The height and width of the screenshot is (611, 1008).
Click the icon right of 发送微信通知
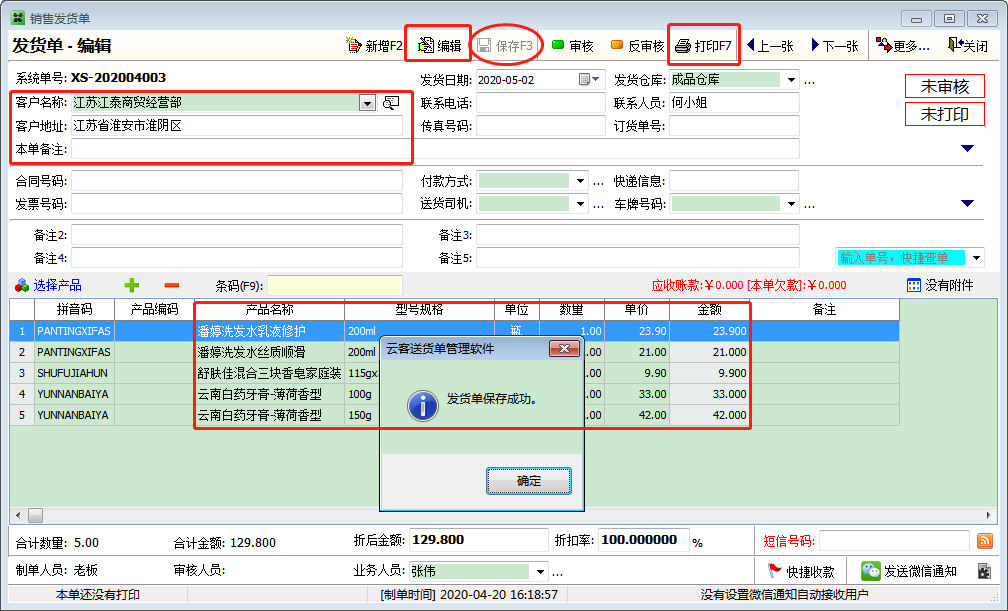tap(984, 571)
